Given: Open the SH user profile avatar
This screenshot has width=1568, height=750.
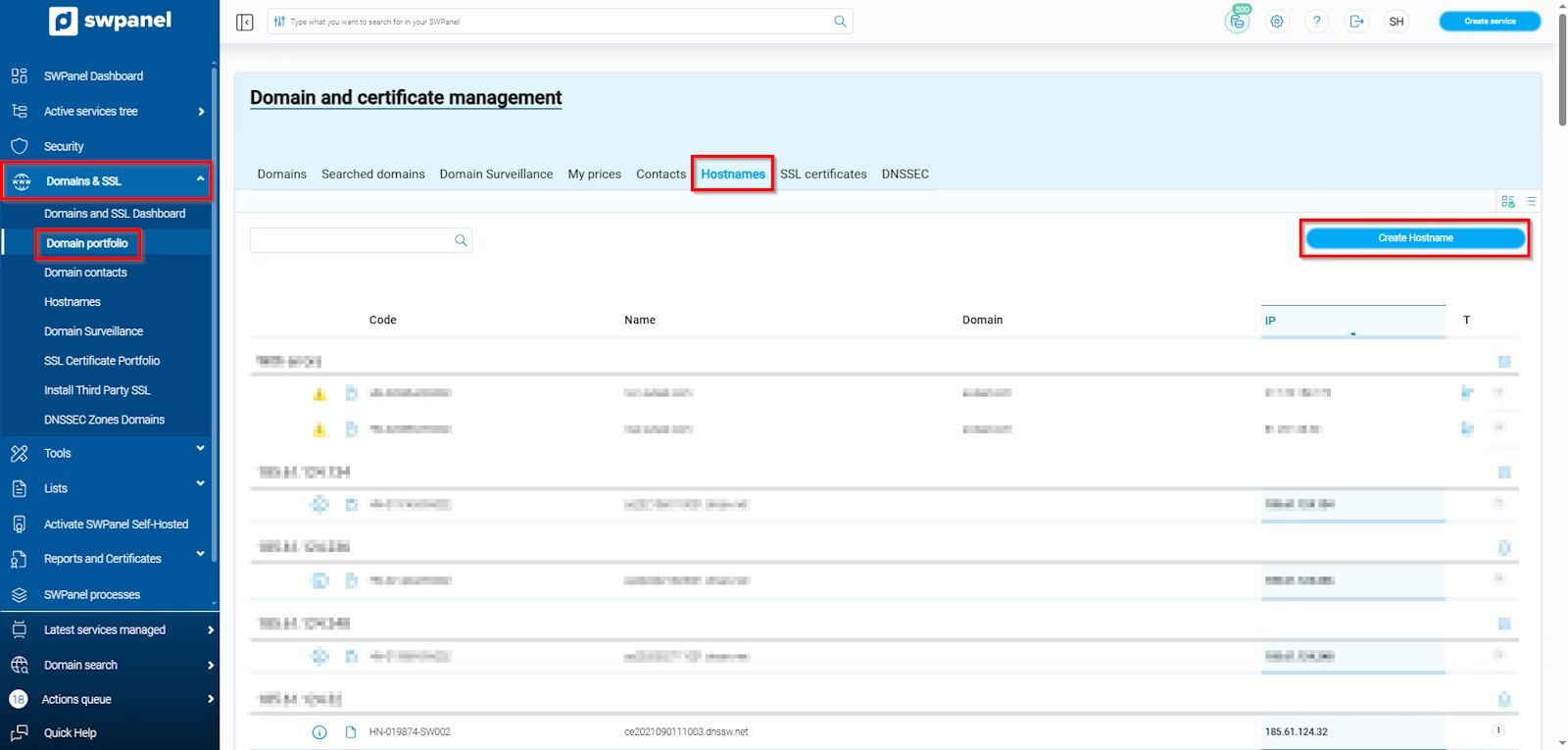Looking at the screenshot, I should [1396, 22].
